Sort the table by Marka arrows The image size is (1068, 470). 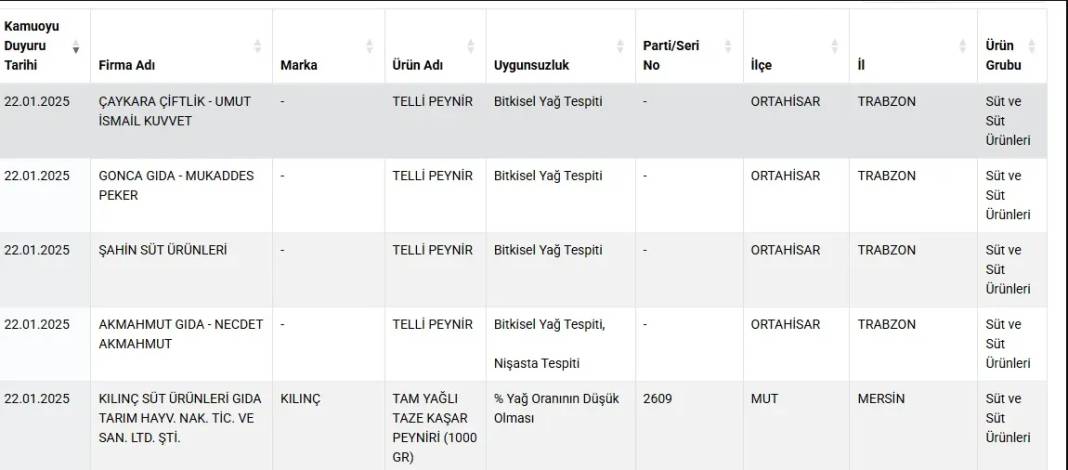tap(369, 46)
